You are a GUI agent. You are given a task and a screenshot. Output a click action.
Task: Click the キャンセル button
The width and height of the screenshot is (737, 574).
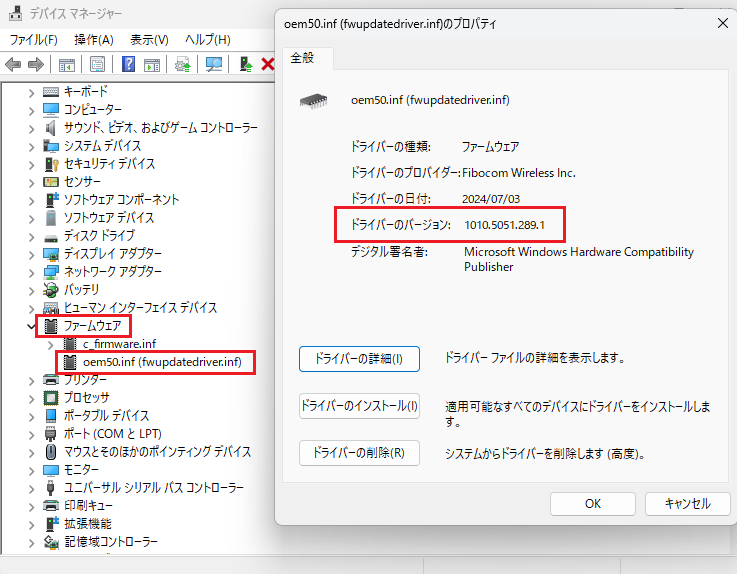tap(688, 504)
